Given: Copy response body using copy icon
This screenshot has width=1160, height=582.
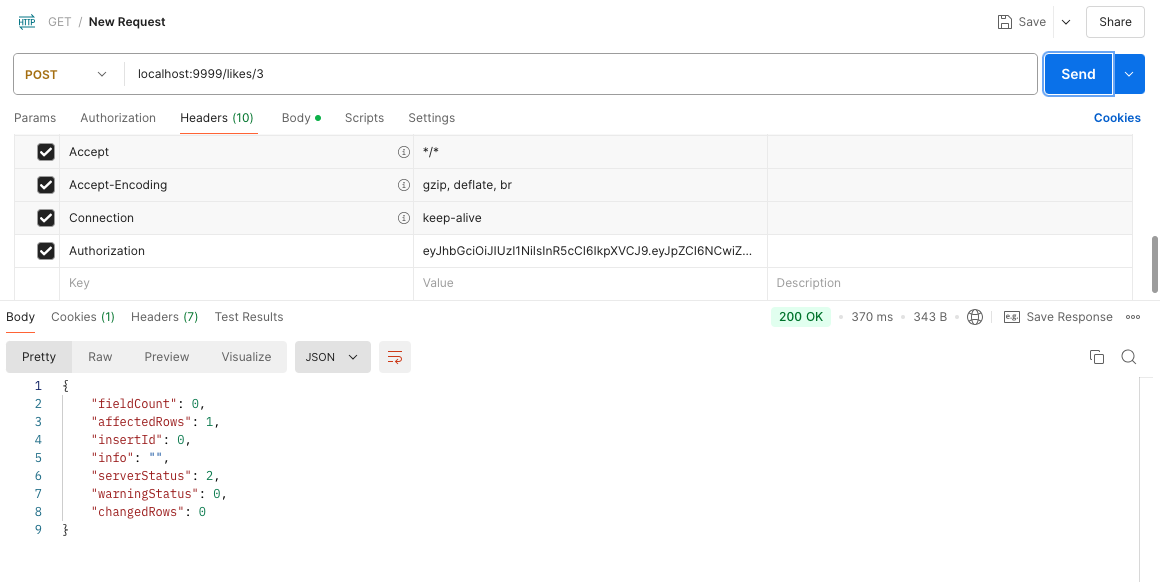Looking at the screenshot, I should [x=1096, y=356].
